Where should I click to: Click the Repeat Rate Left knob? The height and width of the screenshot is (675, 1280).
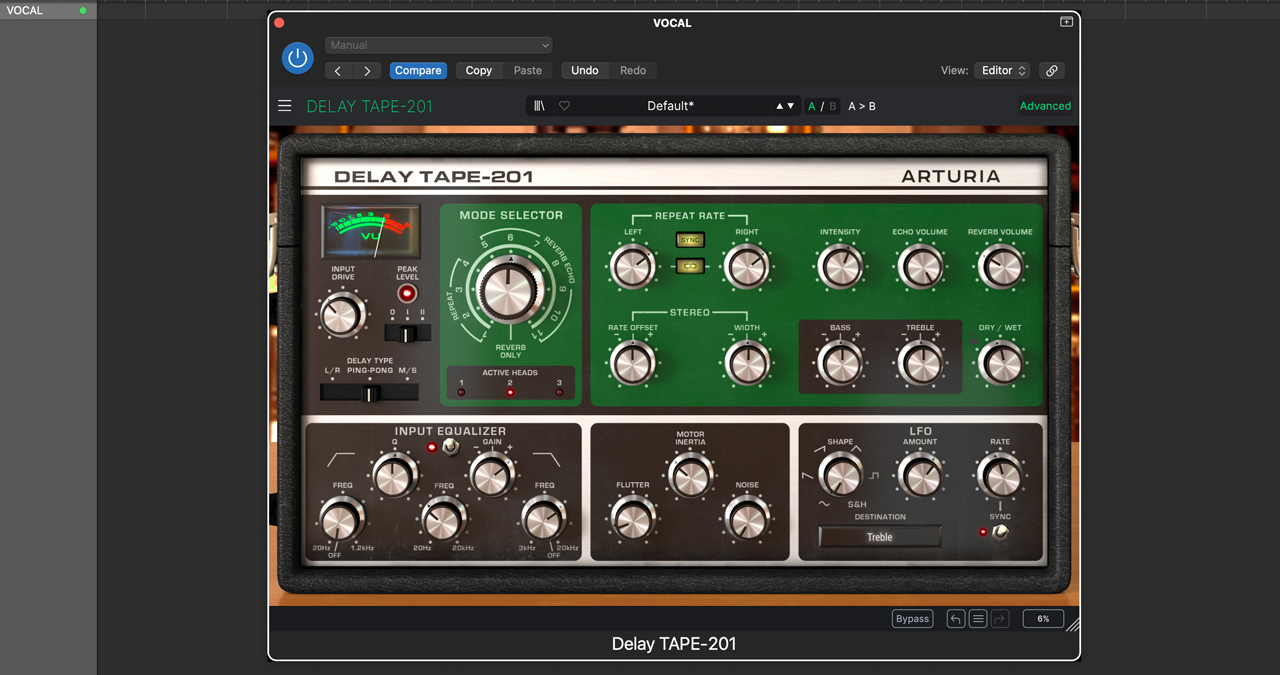click(632, 267)
